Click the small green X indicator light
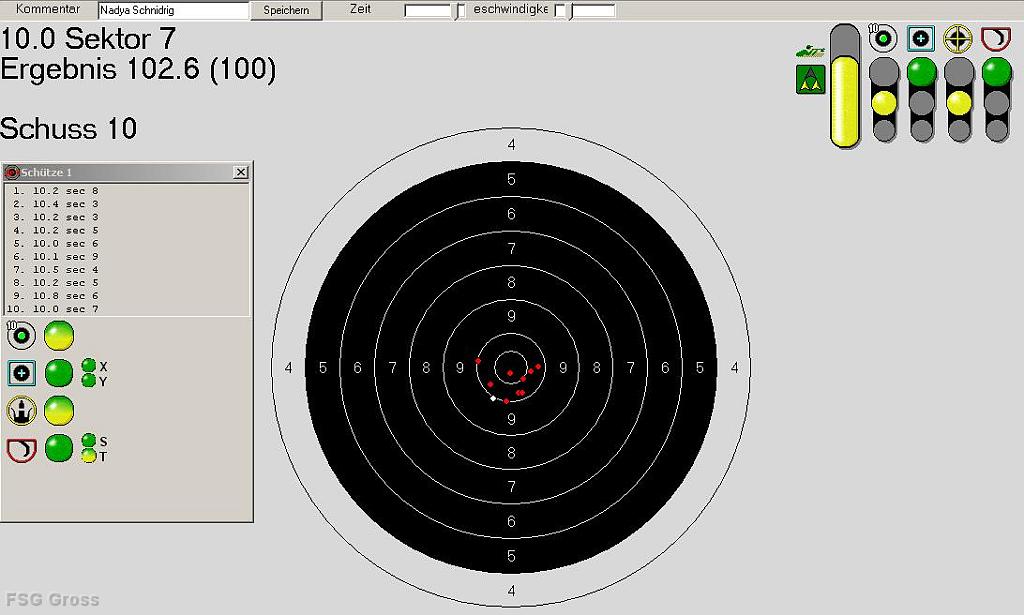The image size is (1024, 615). [x=89, y=366]
